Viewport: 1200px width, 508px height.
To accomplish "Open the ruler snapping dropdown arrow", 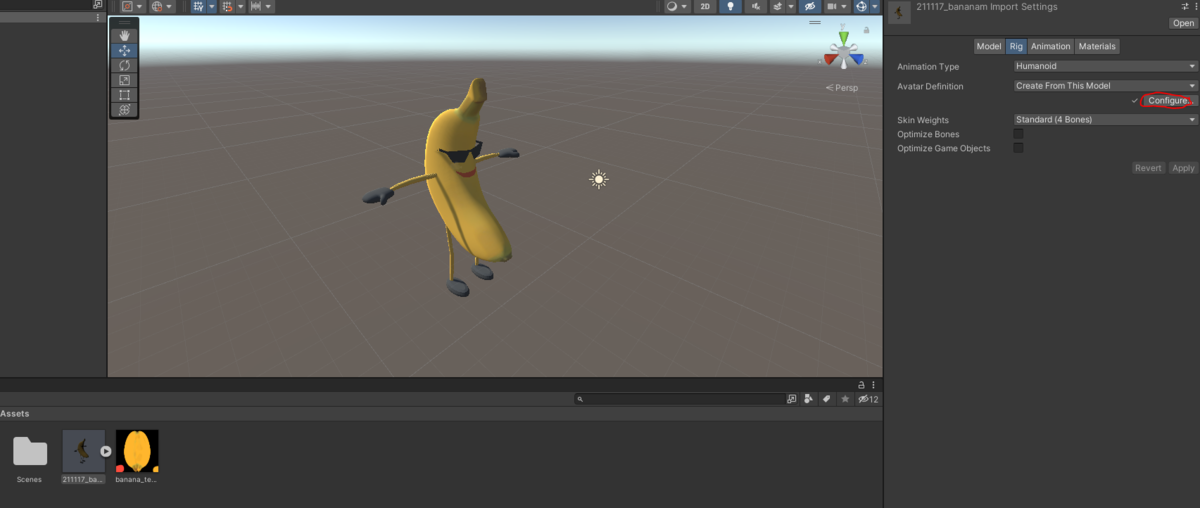I will 270,6.
